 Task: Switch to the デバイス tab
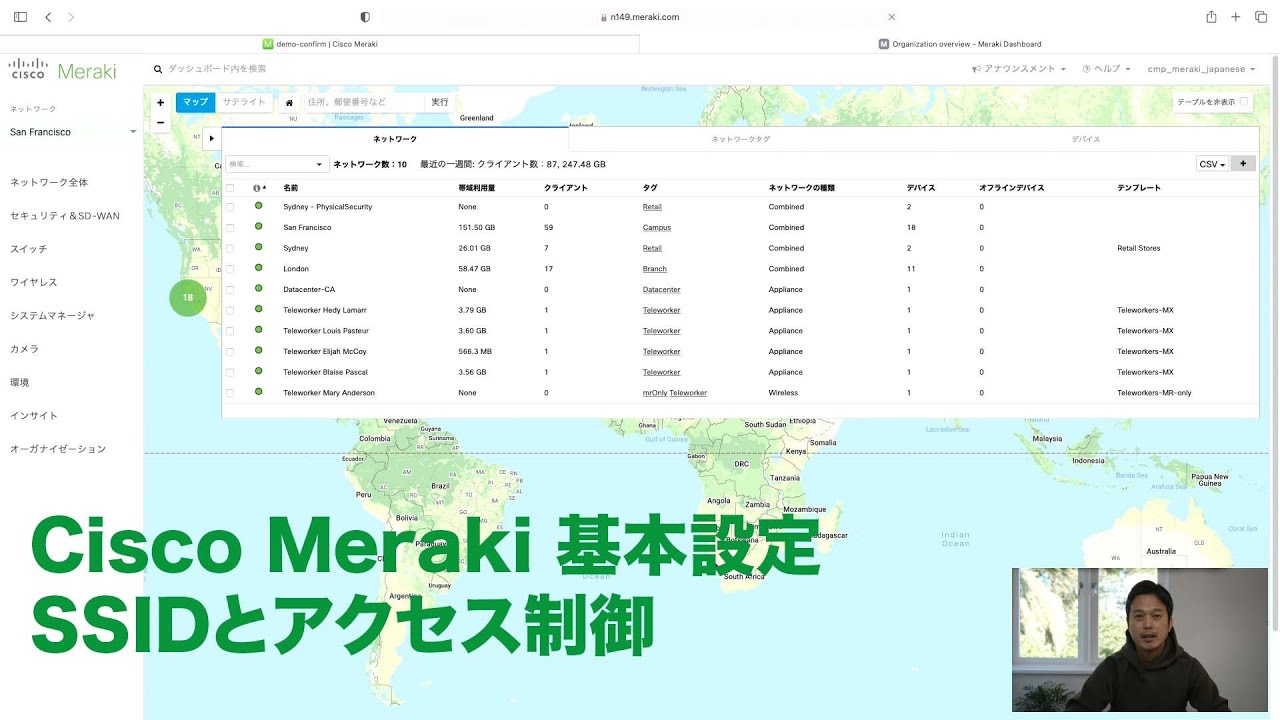pyautogui.click(x=1085, y=139)
